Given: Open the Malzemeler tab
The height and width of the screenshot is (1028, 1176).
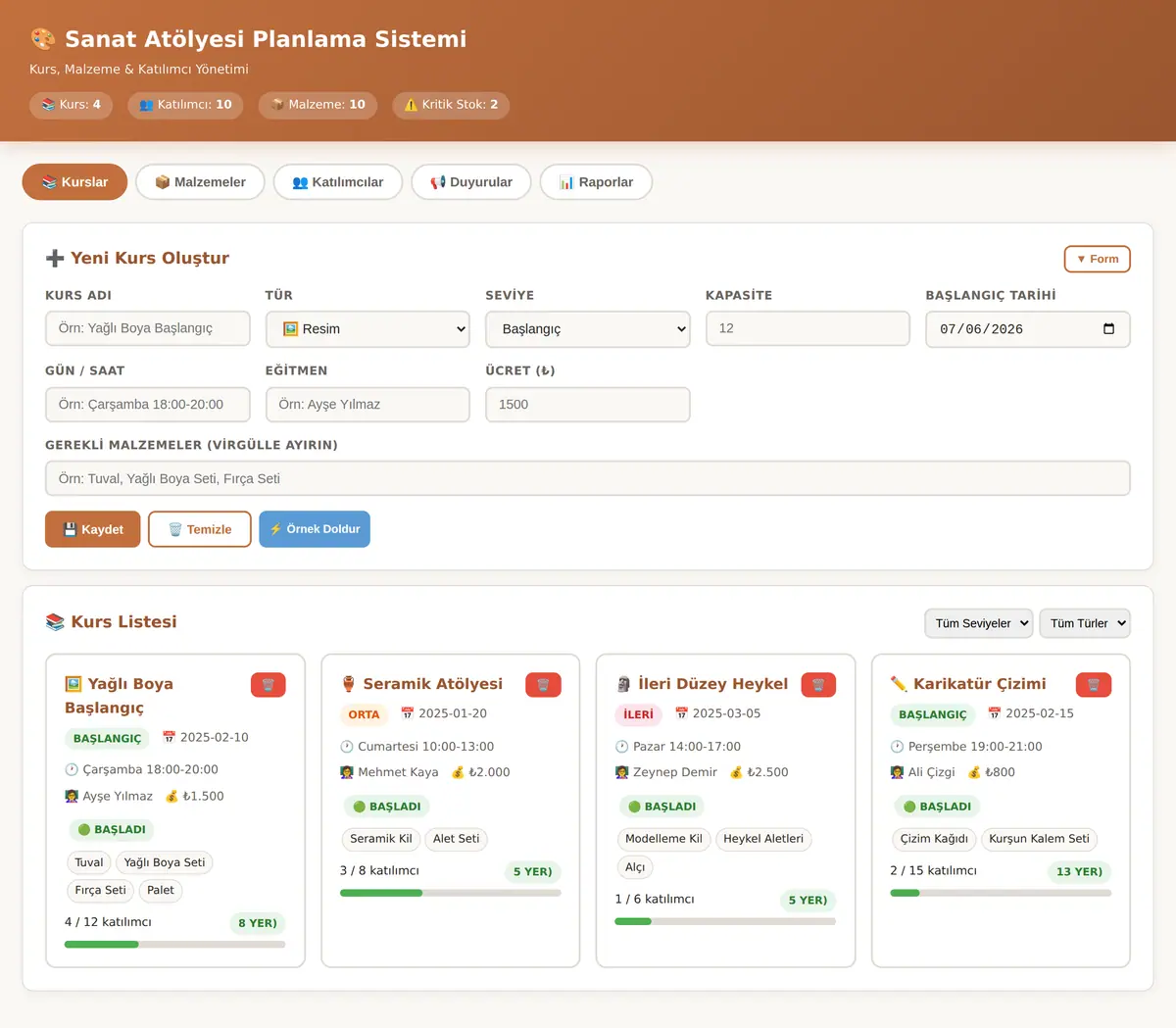Looking at the screenshot, I should [200, 182].
